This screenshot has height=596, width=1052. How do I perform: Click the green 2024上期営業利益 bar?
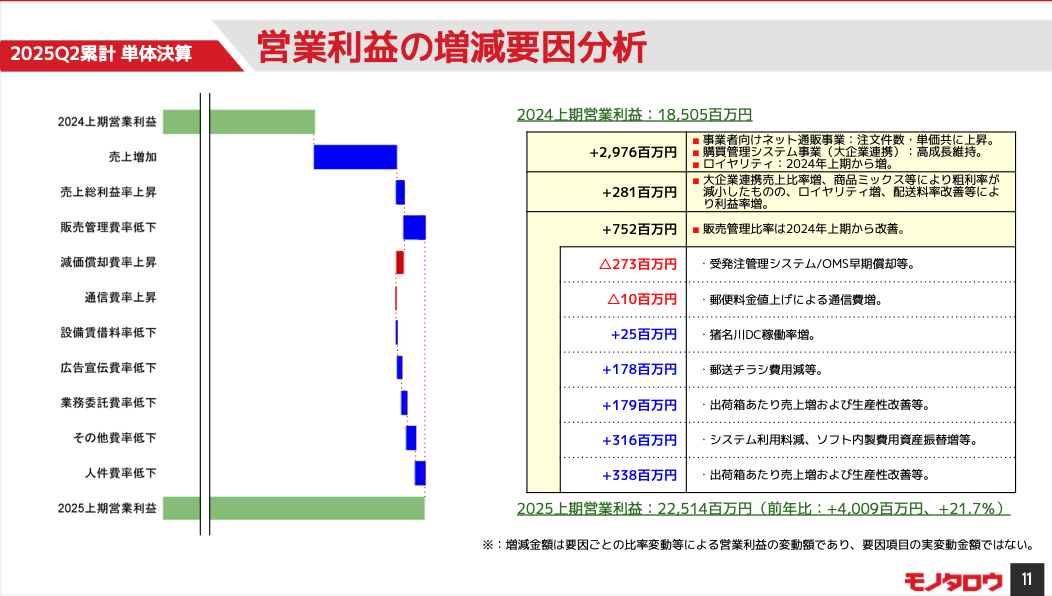point(239,121)
